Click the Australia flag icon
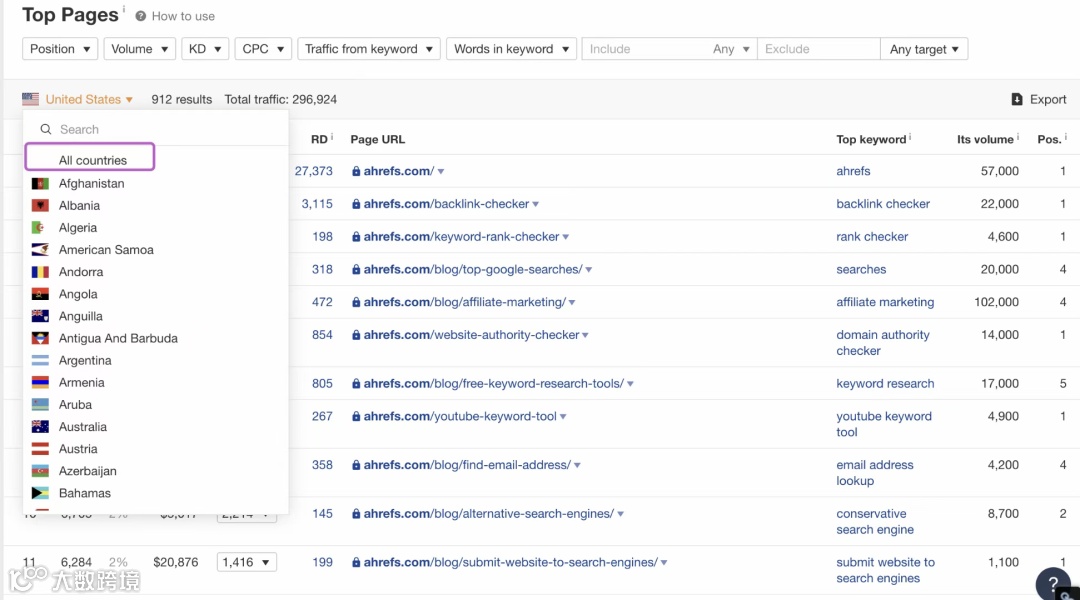Screen dimensions: 1080x600 click(40, 427)
